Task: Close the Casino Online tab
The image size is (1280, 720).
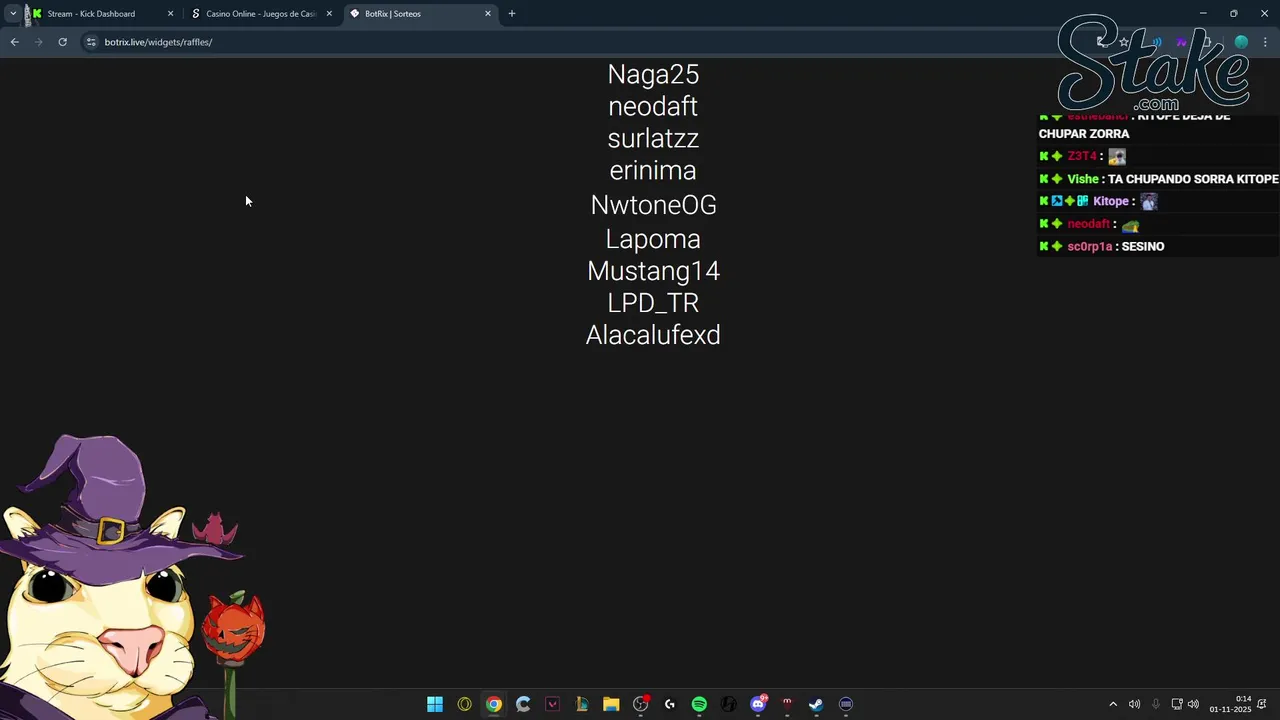Action: (x=329, y=14)
